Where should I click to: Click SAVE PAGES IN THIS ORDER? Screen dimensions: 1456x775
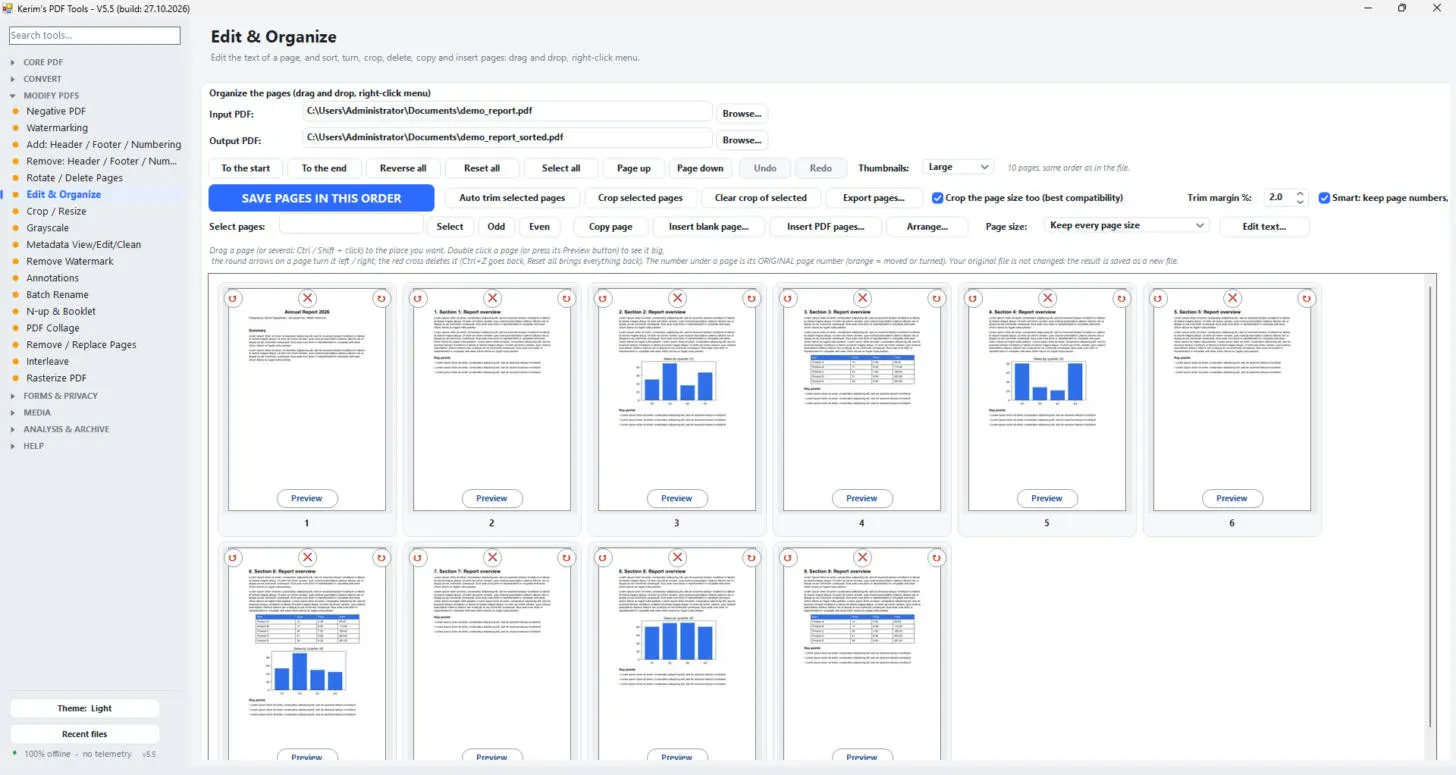321,198
